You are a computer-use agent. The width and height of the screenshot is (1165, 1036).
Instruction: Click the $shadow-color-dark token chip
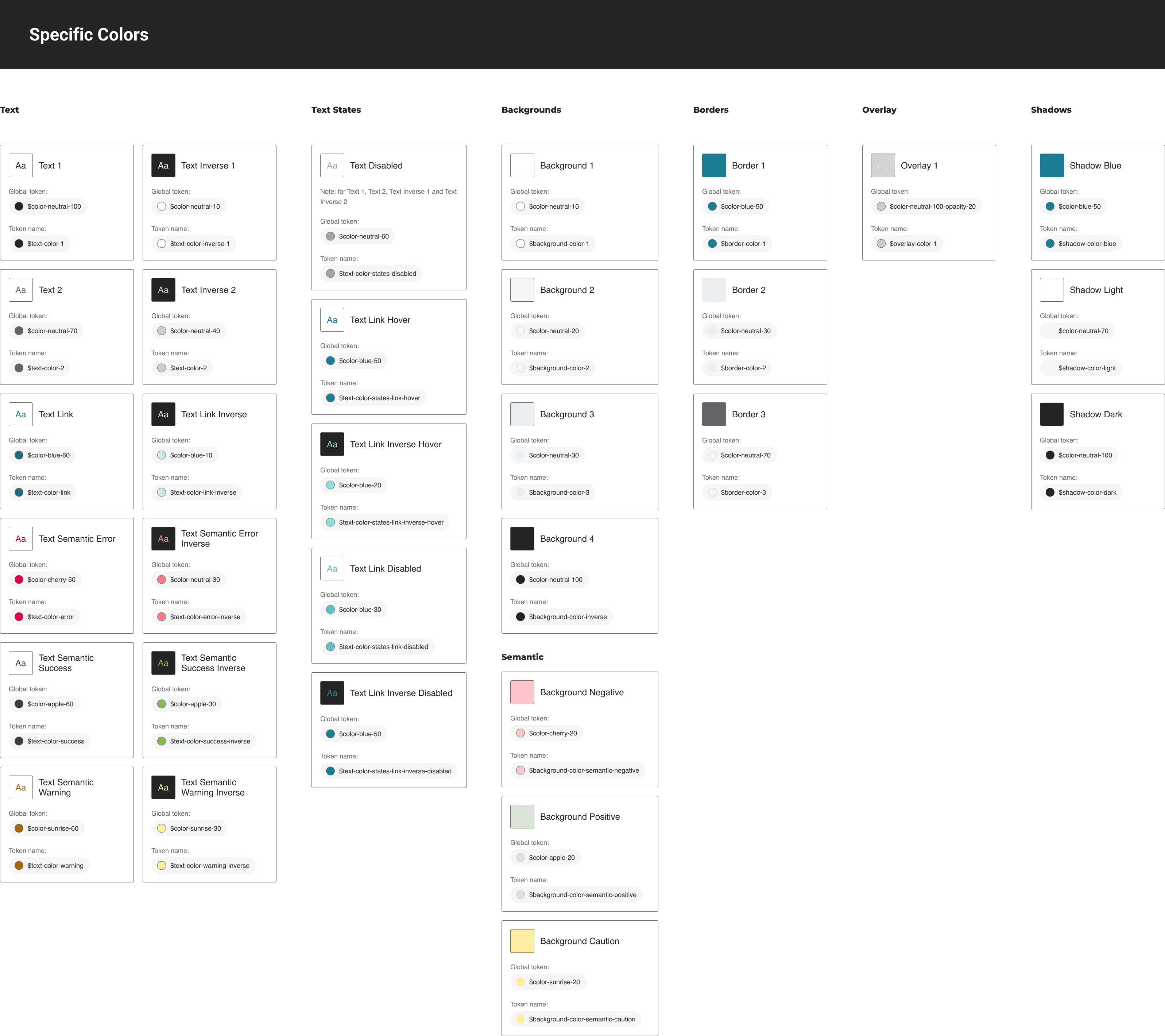click(x=1081, y=492)
